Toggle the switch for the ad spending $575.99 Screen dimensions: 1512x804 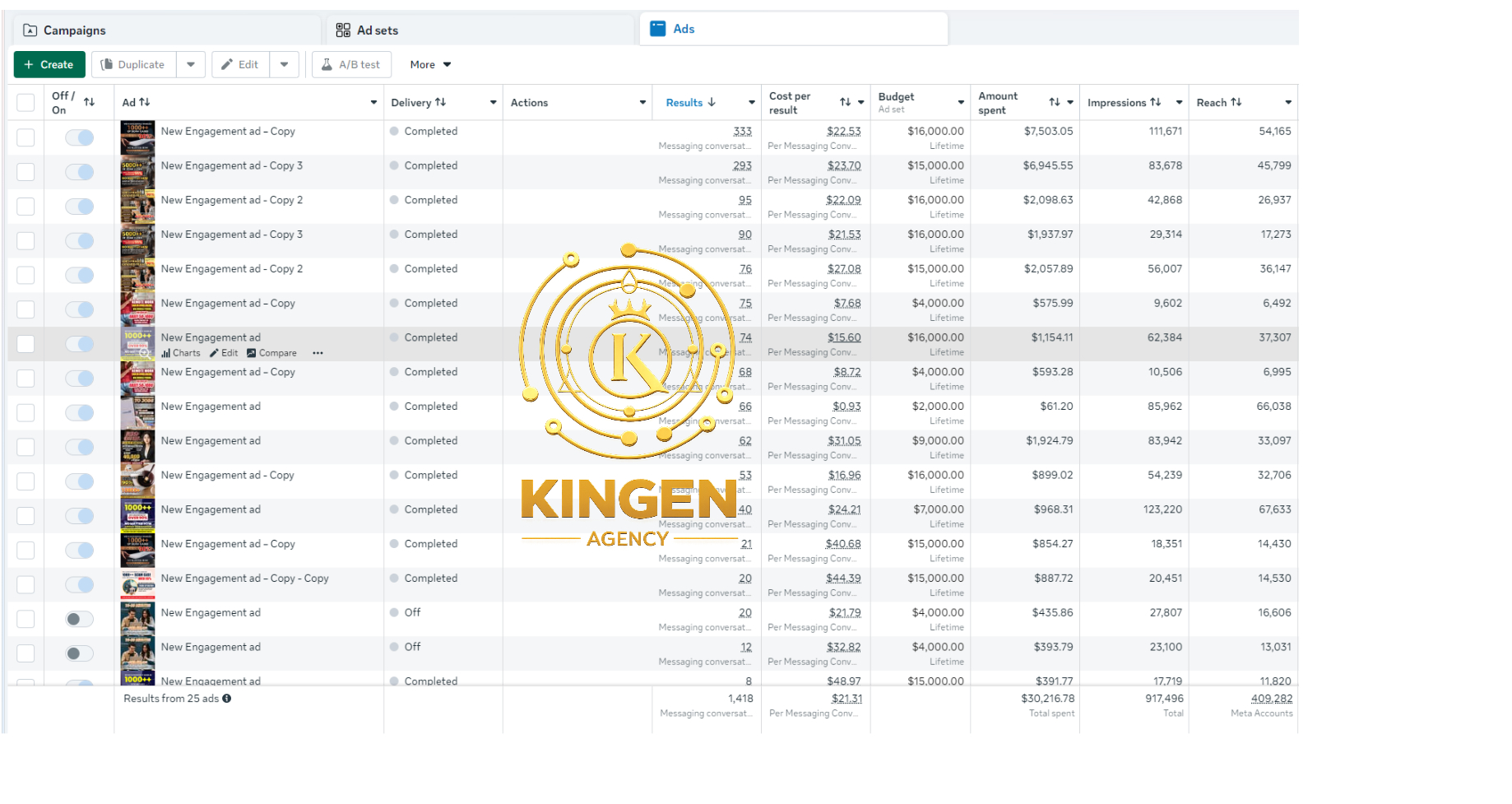[x=80, y=309]
